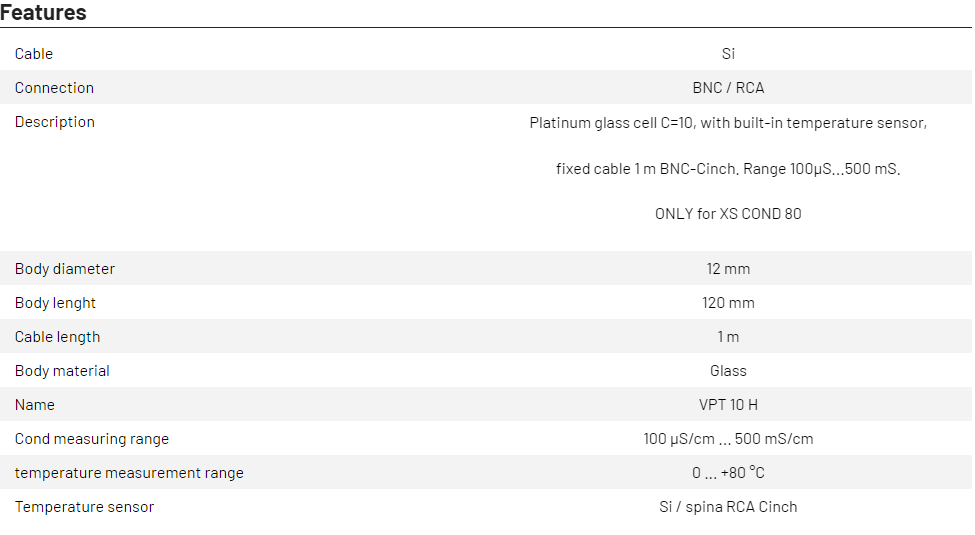This screenshot has width=975, height=535.
Task: Select the Connection label
Action: tap(54, 88)
